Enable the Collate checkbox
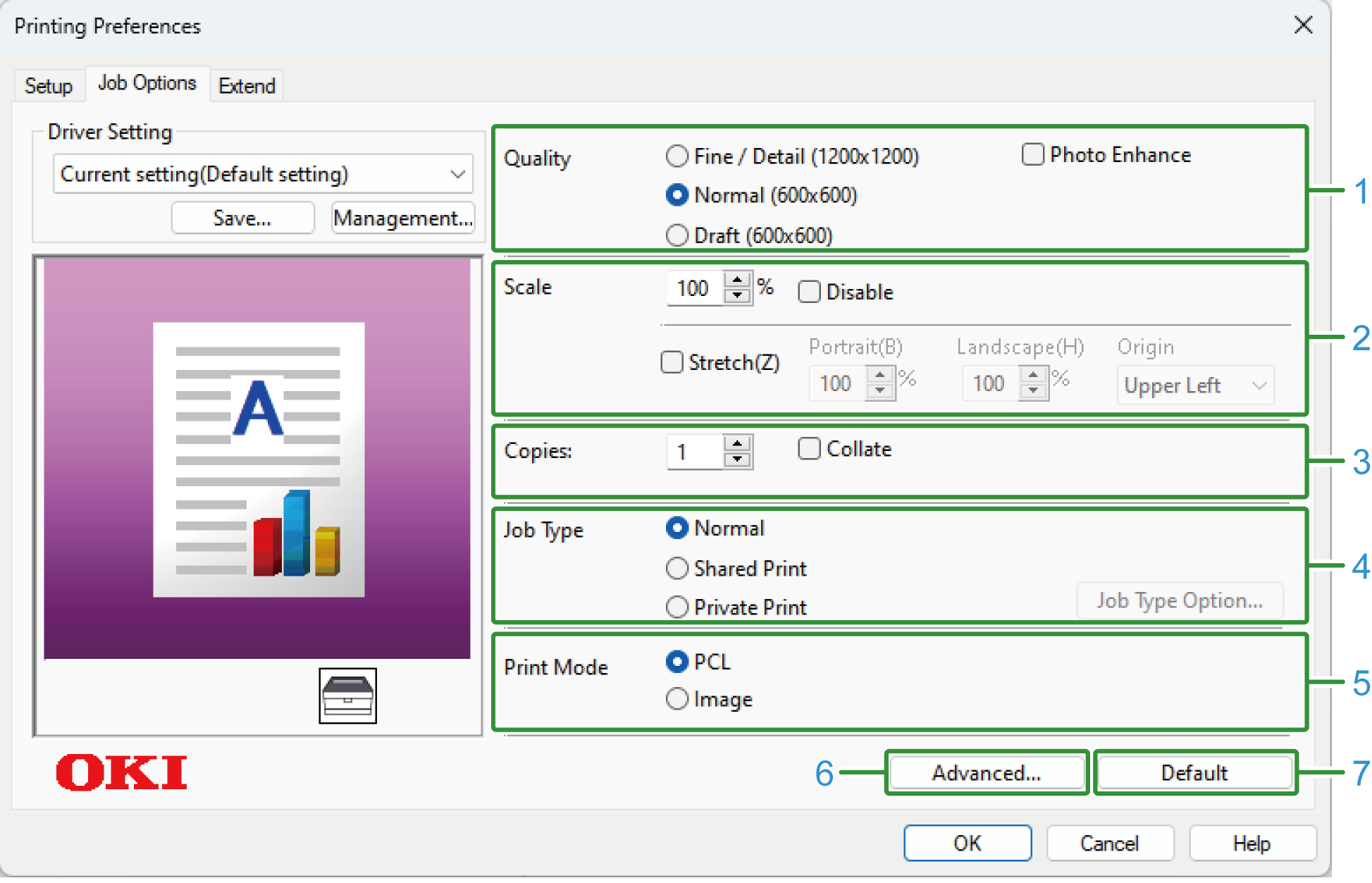The width and height of the screenshot is (1372, 883). [x=809, y=449]
